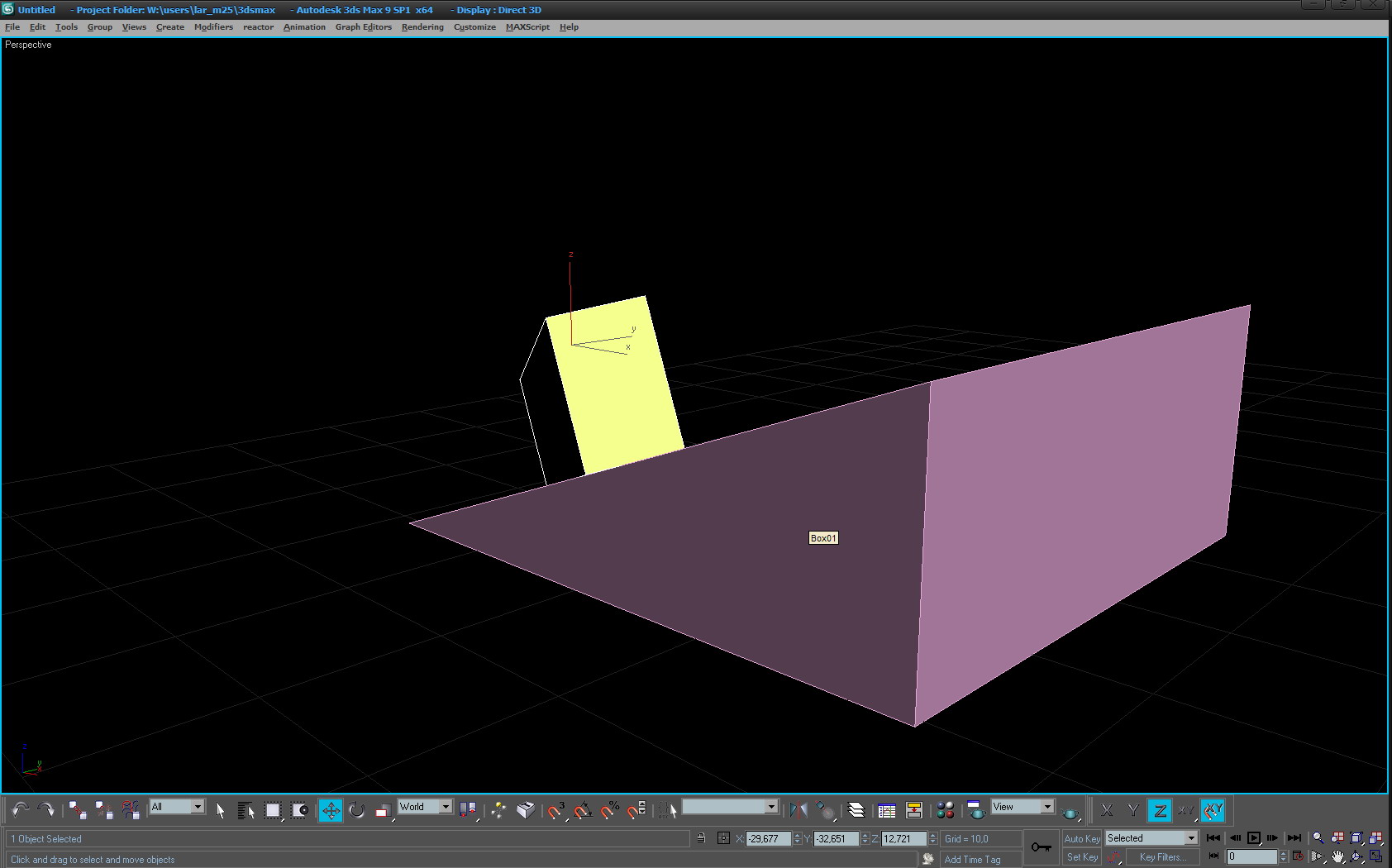Viewport: 1392px width, 868px height.
Task: Click the Align tool icon
Action: [x=825, y=810]
